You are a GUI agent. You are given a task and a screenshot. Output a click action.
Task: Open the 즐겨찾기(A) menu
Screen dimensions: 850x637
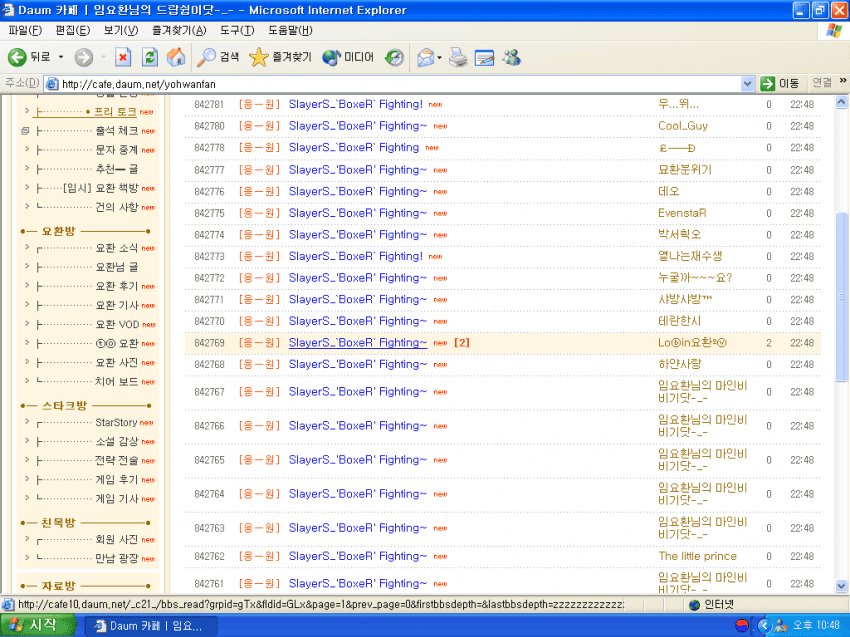[x=179, y=30]
